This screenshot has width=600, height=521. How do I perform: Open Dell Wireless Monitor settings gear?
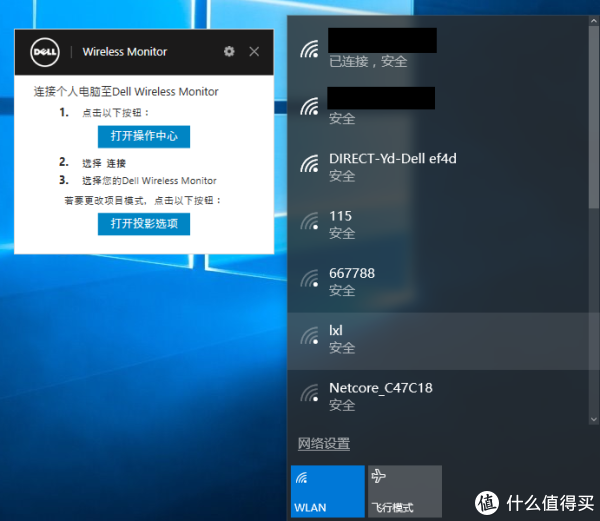[x=229, y=51]
